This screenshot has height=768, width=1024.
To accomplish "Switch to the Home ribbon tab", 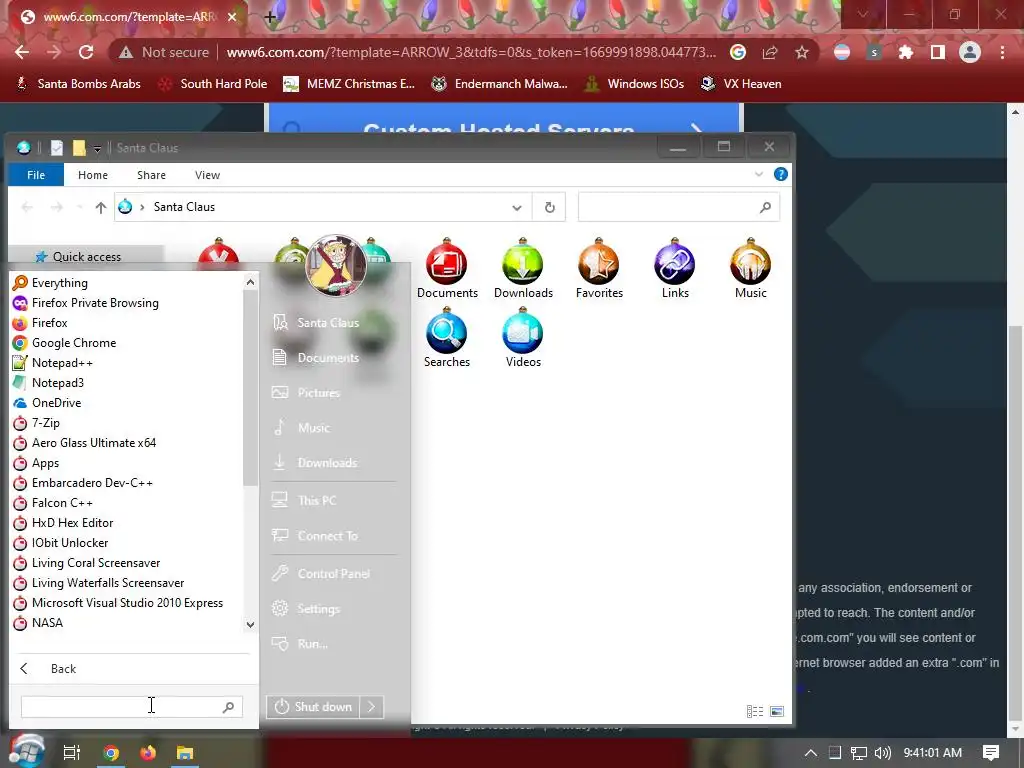I will point(93,175).
